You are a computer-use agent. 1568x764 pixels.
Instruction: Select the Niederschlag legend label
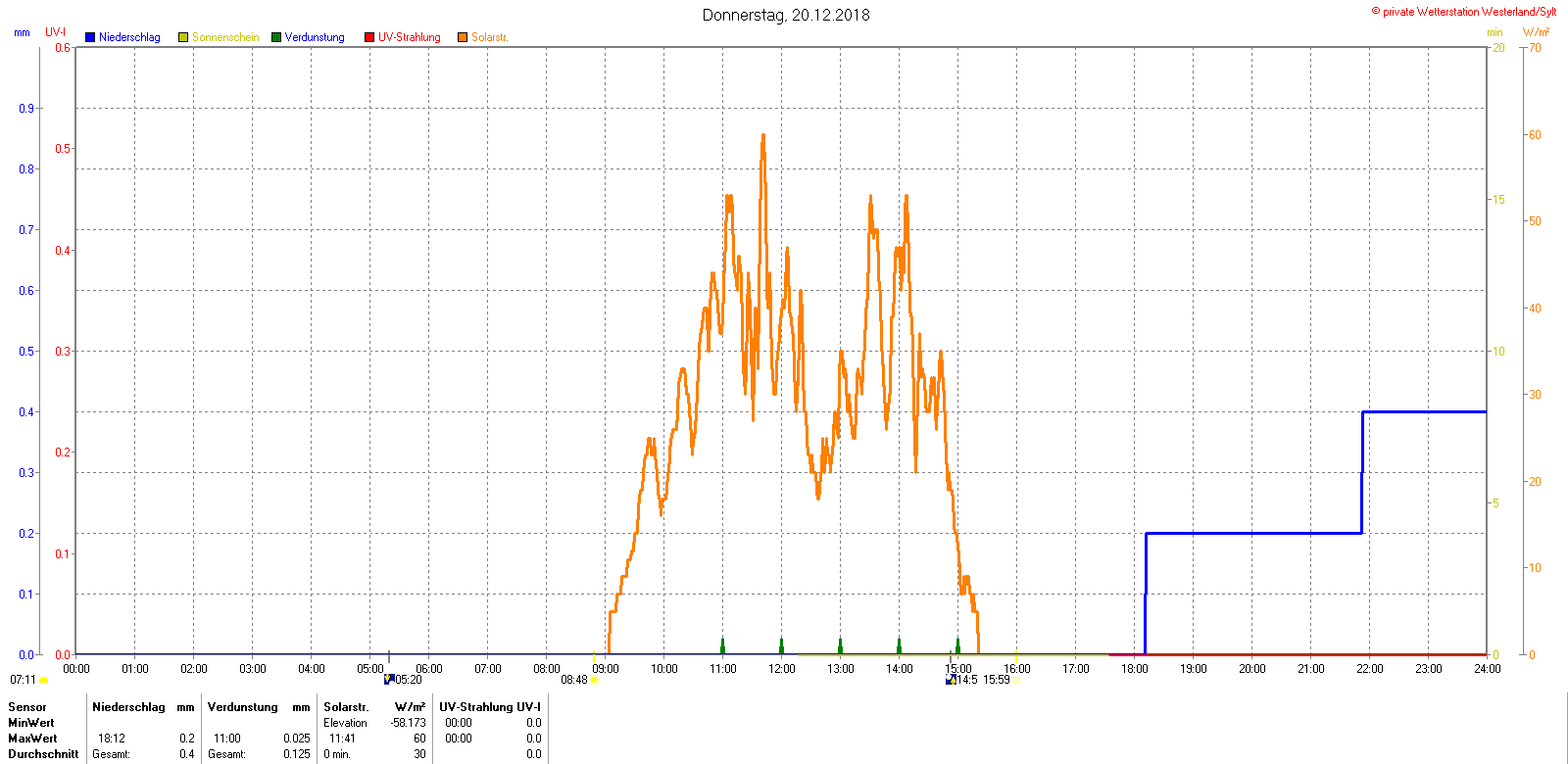pyautogui.click(x=129, y=37)
